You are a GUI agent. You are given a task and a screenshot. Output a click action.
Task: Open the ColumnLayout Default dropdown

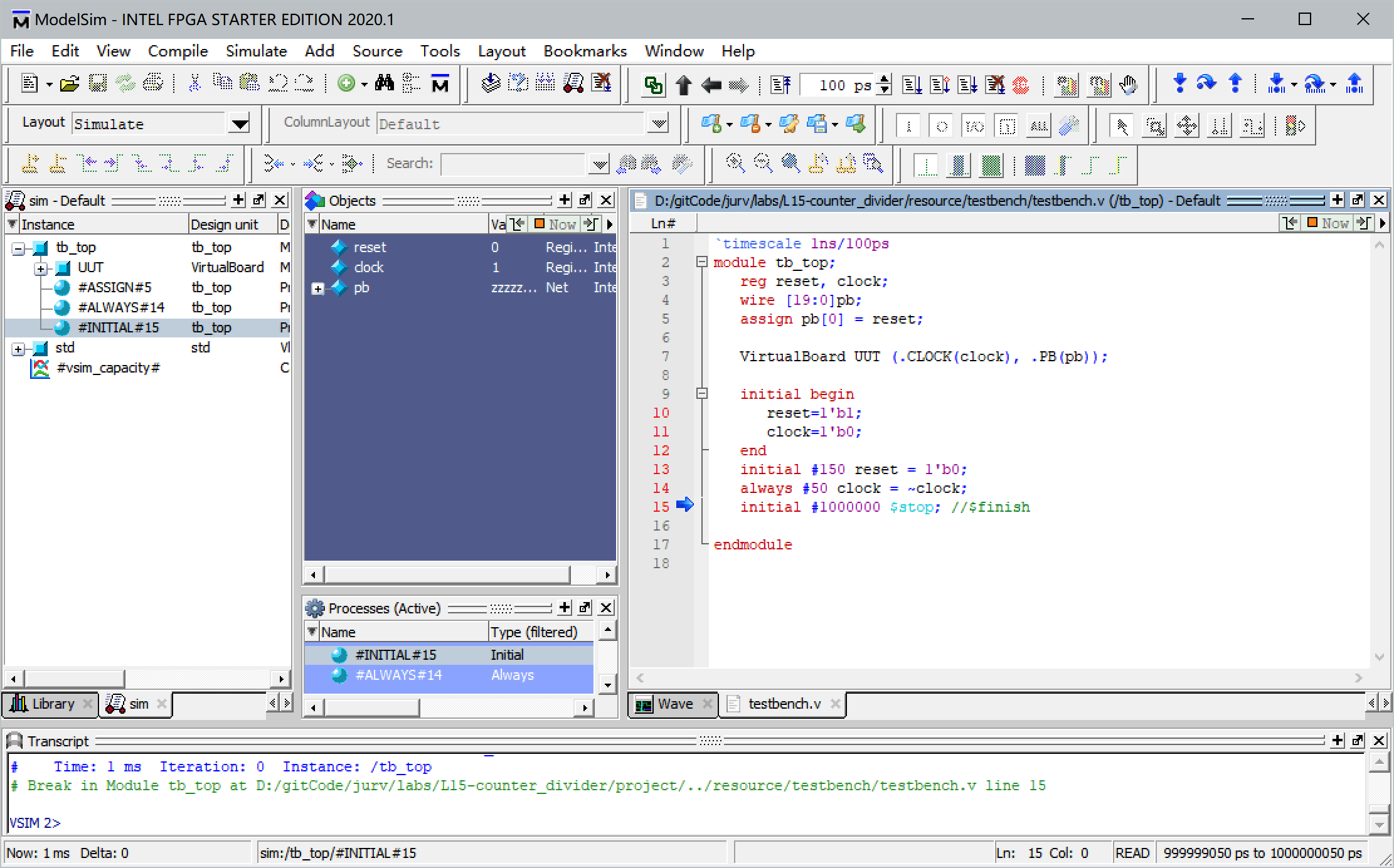click(x=658, y=124)
